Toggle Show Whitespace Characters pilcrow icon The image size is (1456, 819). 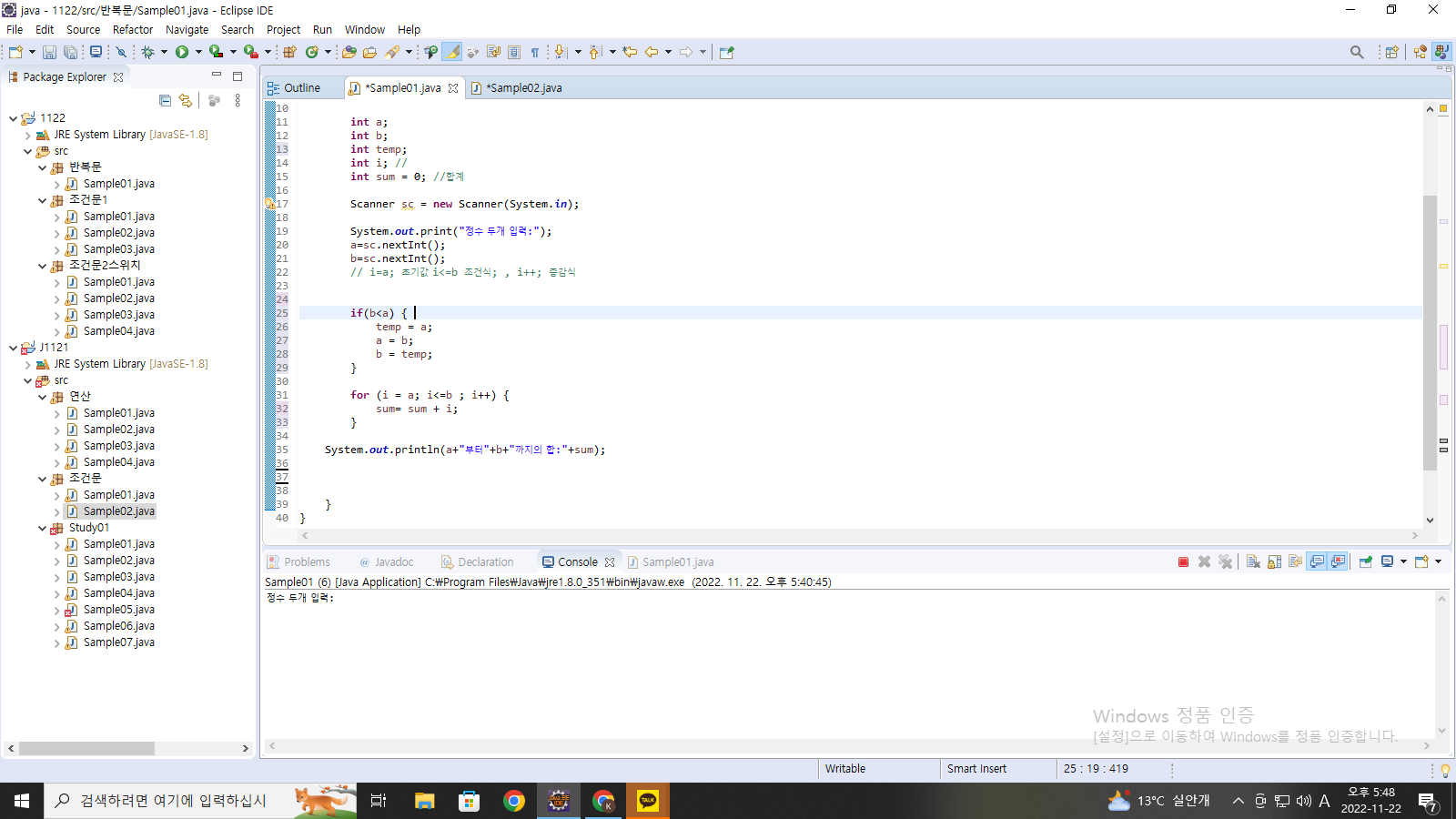[535, 52]
